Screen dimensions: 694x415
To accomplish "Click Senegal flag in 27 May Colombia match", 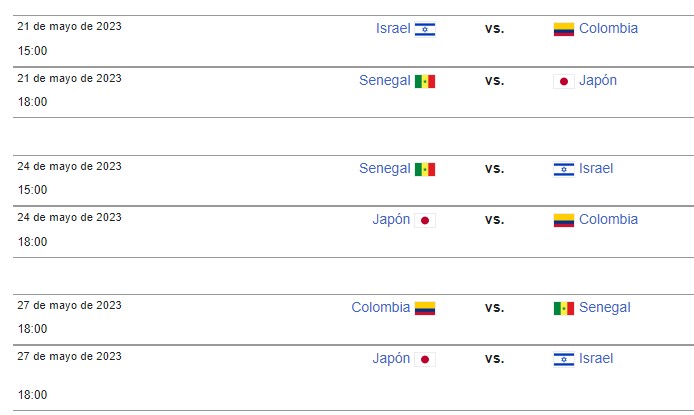I will pyautogui.click(x=564, y=308).
